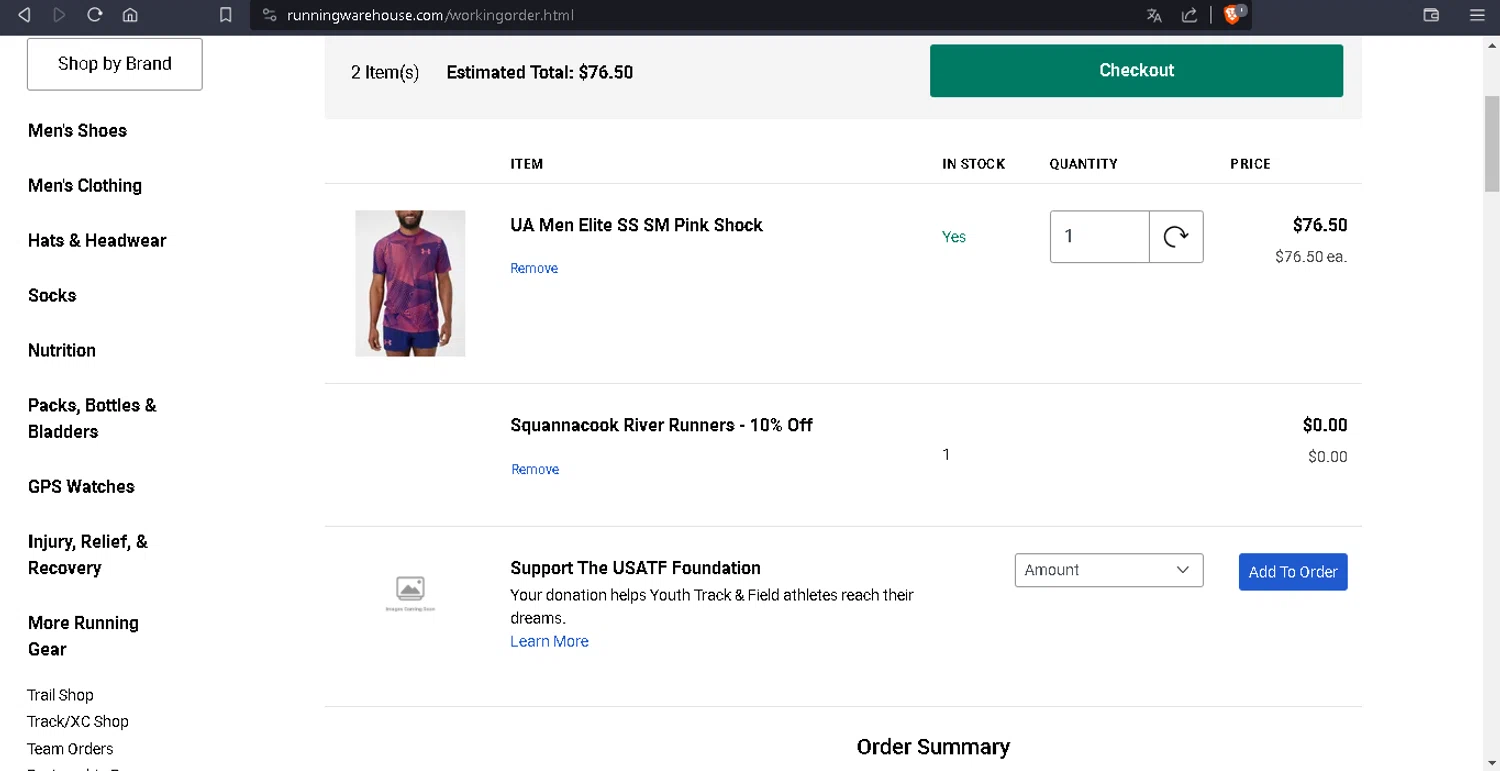The width and height of the screenshot is (1500, 771).
Task: Go to the Trail Shop link
Action: [60, 695]
